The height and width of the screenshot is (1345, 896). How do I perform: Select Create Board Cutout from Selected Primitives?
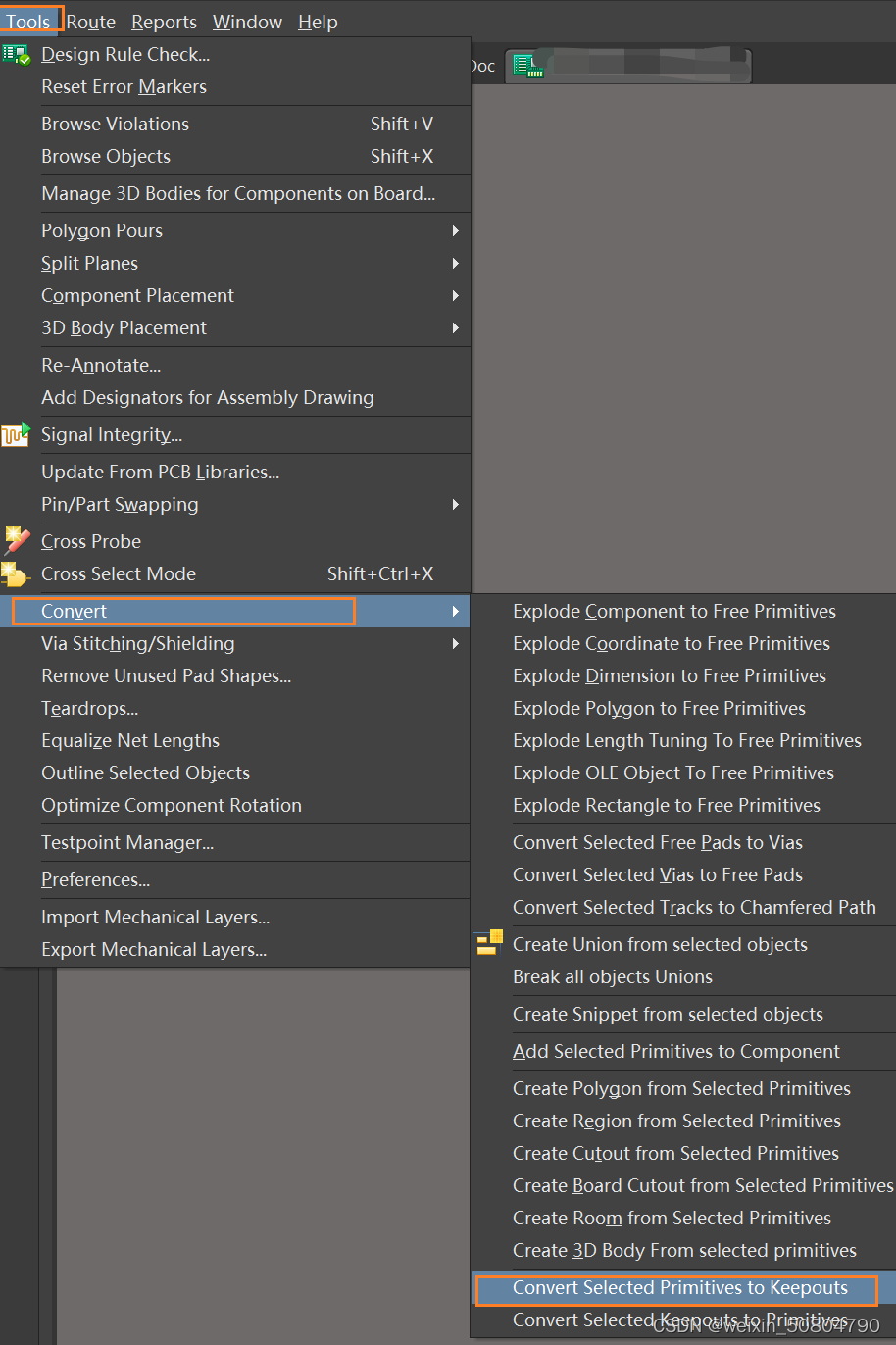[702, 1185]
